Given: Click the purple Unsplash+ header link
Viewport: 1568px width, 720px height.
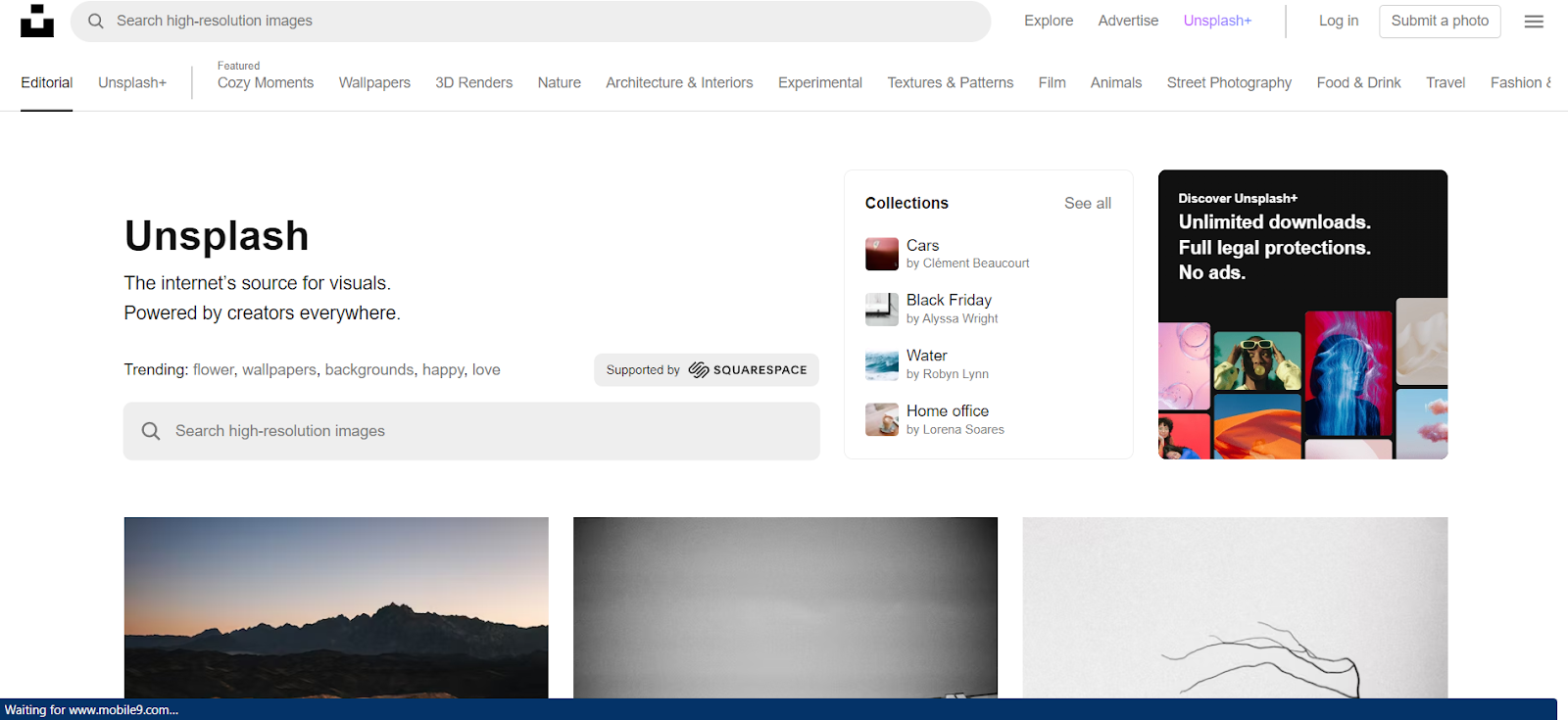Looking at the screenshot, I should click(x=1217, y=21).
